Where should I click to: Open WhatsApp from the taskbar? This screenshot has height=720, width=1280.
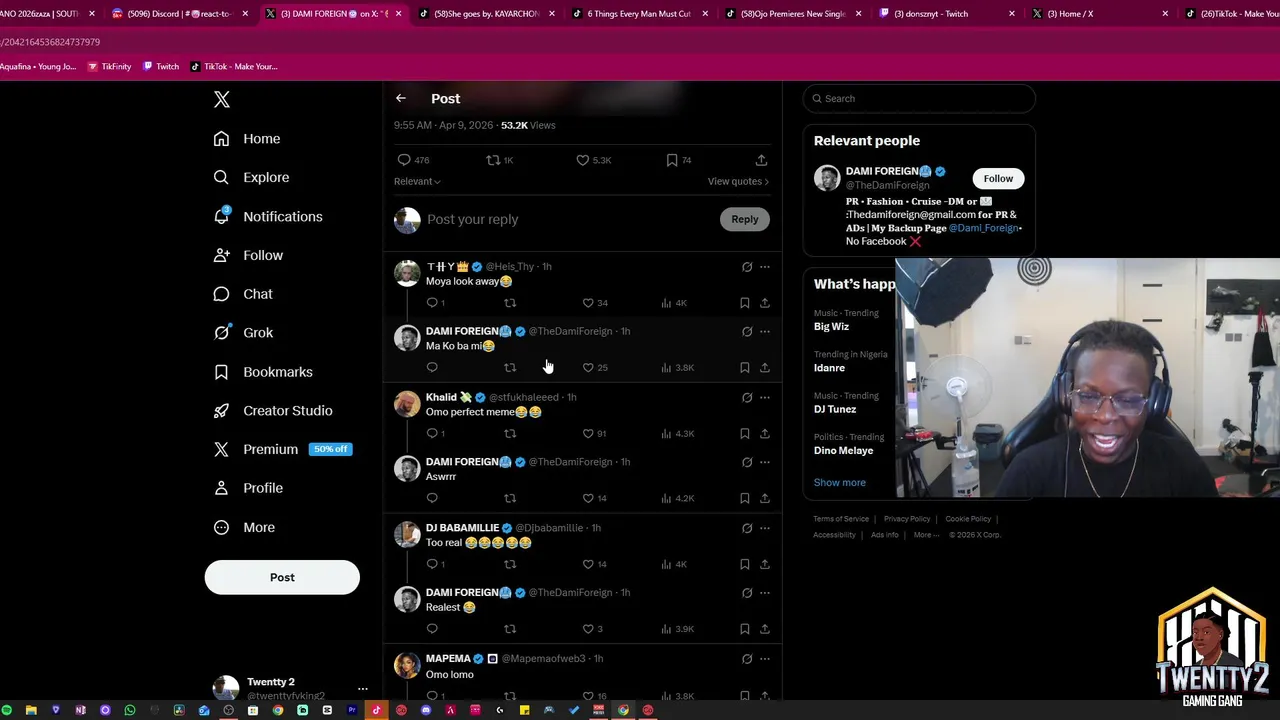130,710
